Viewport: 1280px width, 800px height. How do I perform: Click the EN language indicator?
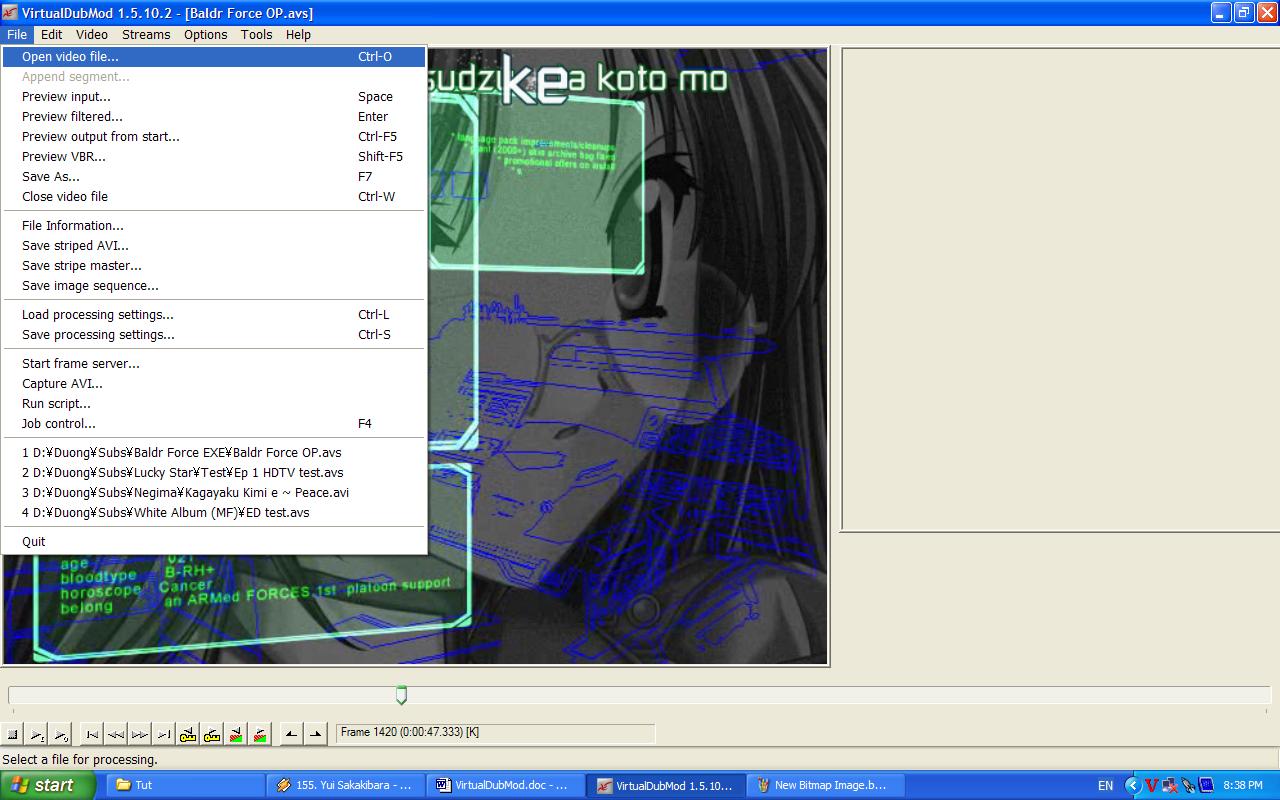click(1105, 786)
